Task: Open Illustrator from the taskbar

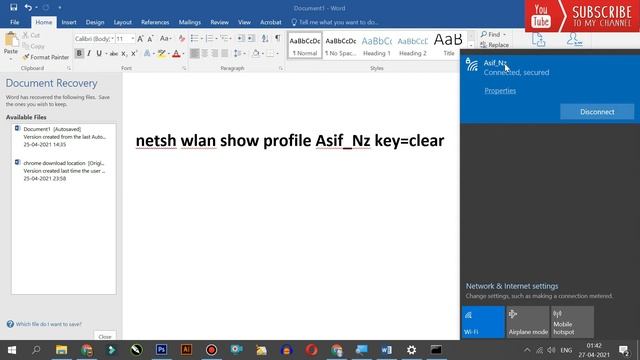Action: (186, 350)
